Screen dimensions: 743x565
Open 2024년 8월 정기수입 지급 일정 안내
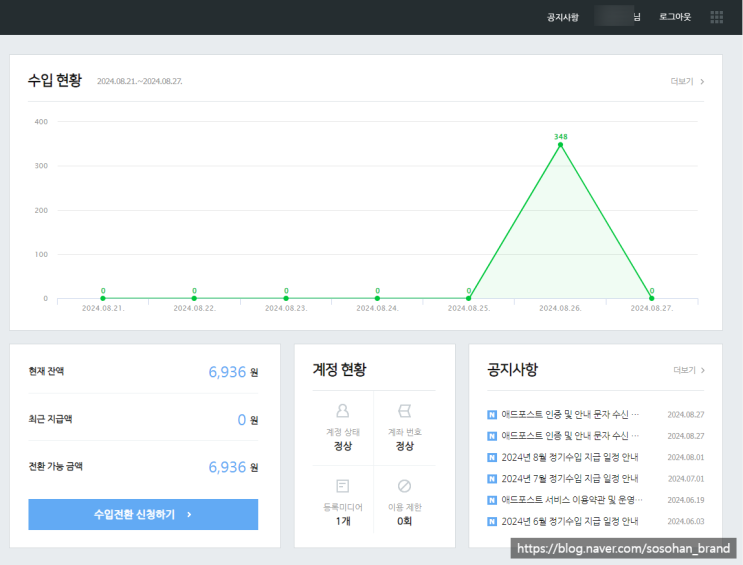[x=570, y=457]
